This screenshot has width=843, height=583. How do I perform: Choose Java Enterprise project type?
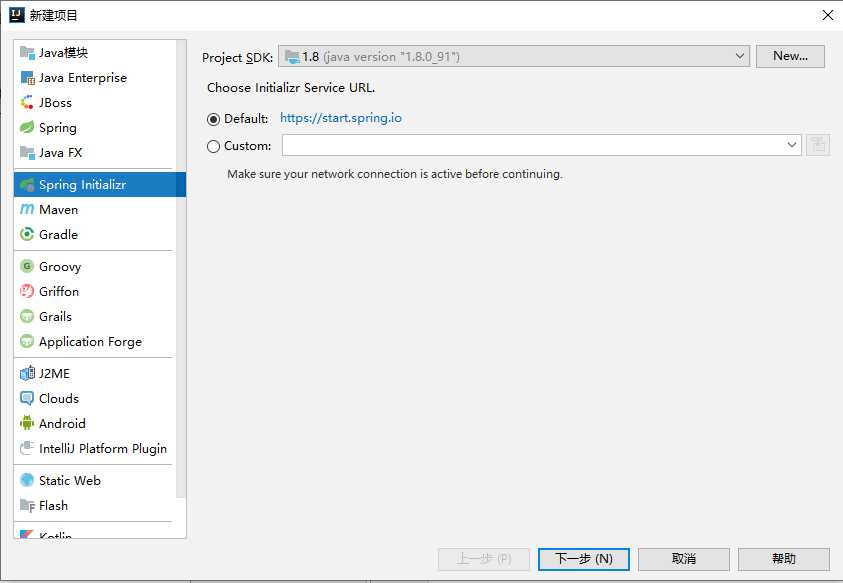95,77
